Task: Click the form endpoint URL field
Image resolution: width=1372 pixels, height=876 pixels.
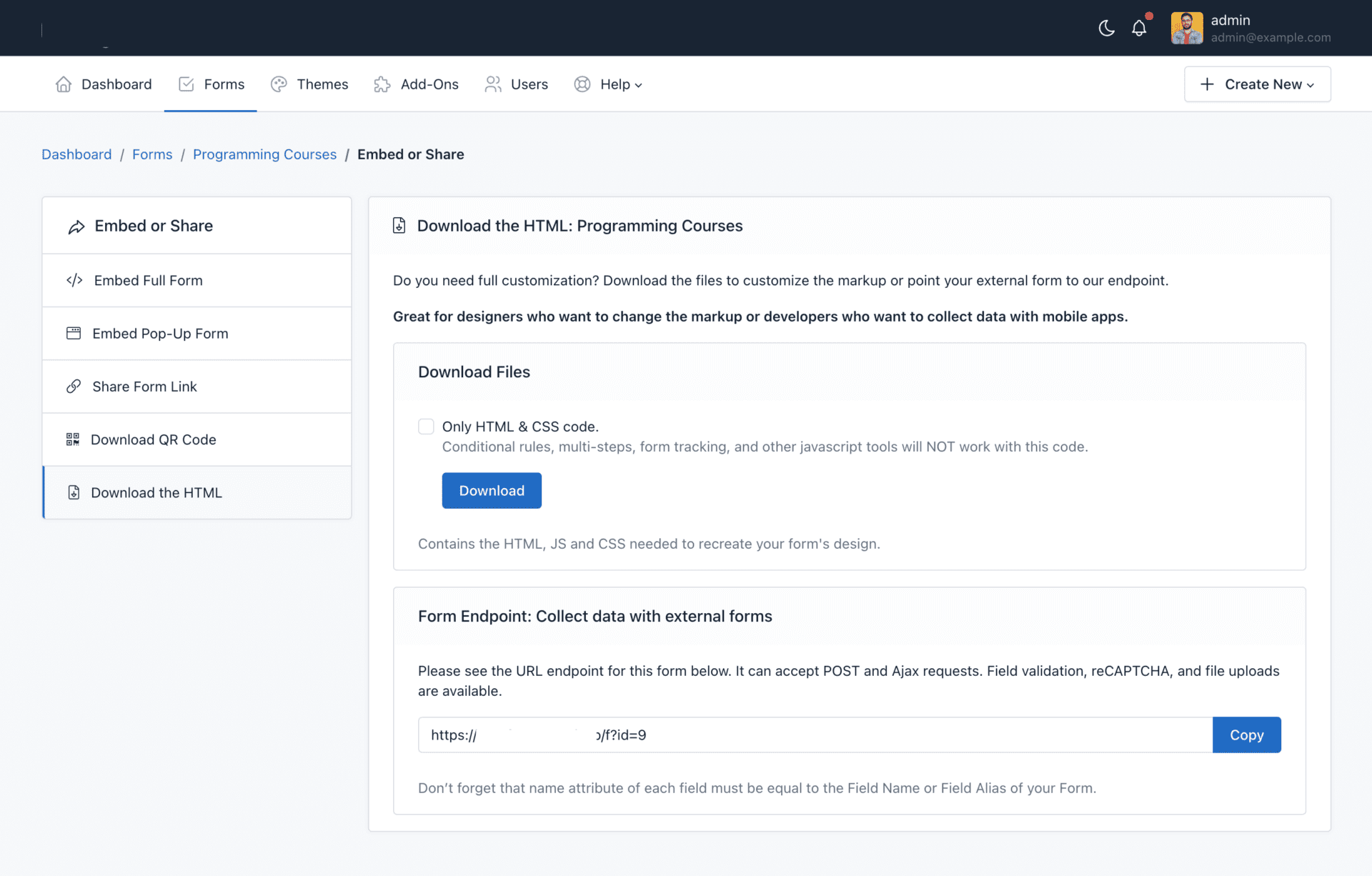Action: (x=815, y=735)
